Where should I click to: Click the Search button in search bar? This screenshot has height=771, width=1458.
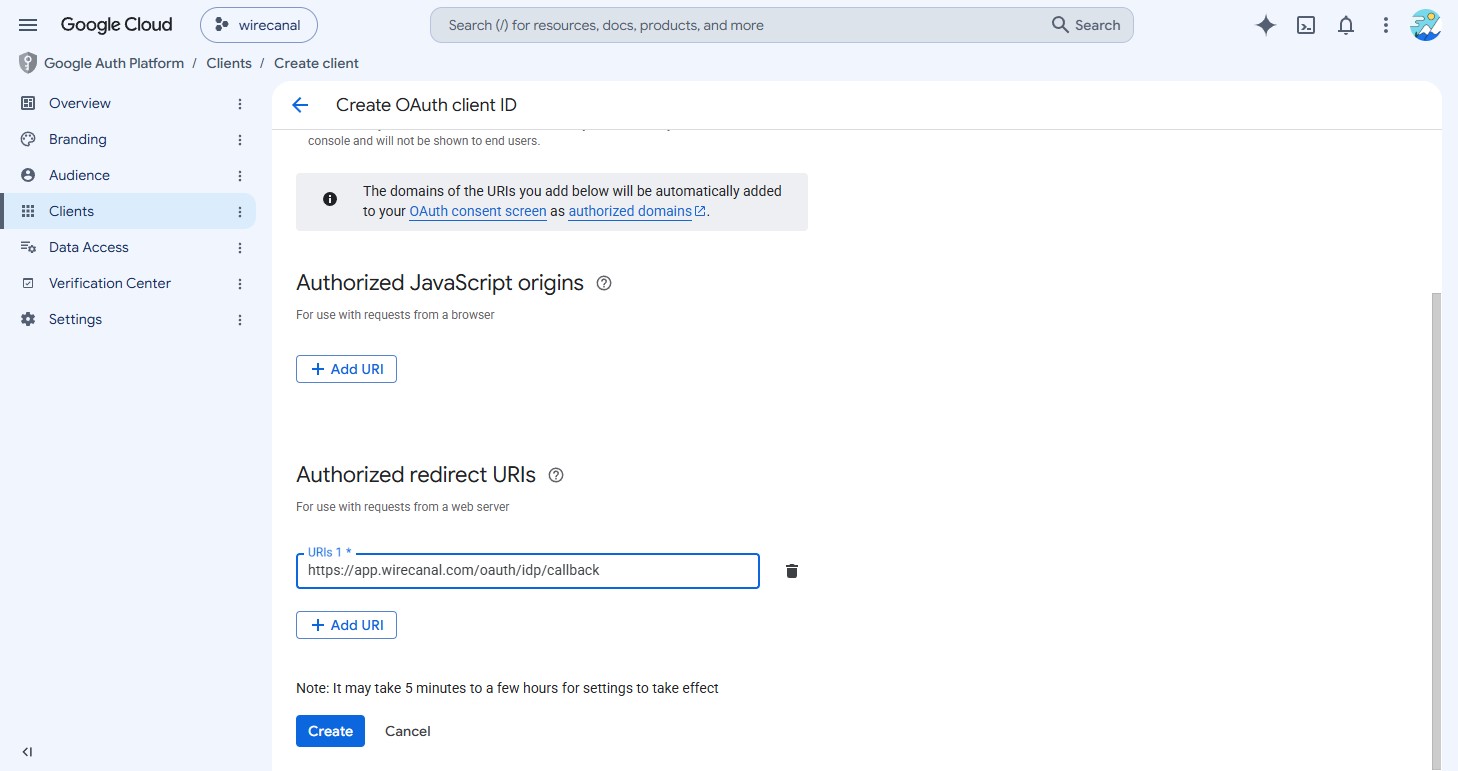point(1086,25)
